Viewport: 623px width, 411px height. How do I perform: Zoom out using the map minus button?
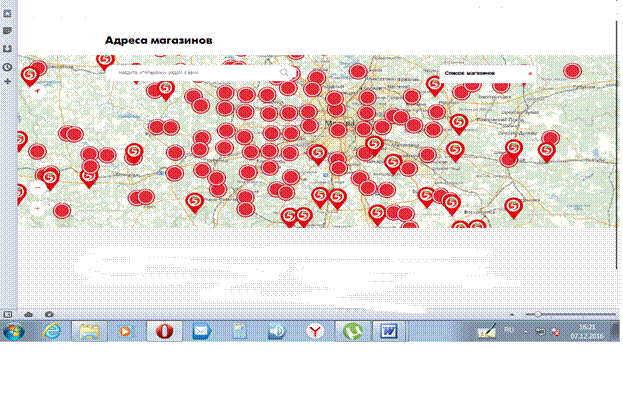(37, 186)
